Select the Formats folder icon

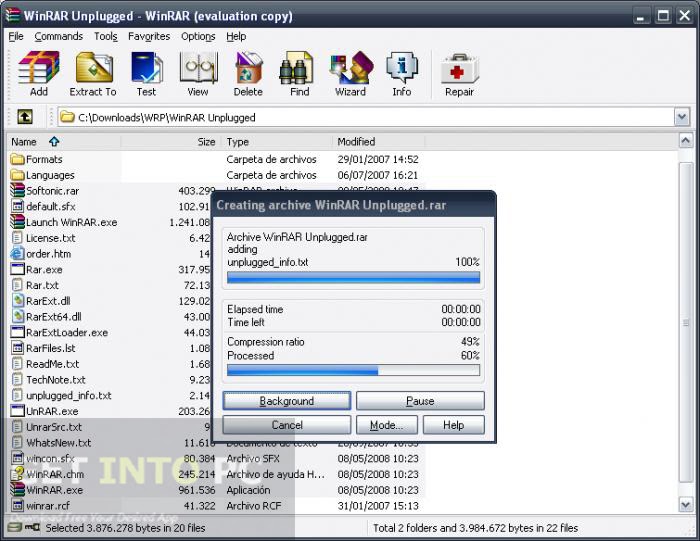[x=17, y=159]
